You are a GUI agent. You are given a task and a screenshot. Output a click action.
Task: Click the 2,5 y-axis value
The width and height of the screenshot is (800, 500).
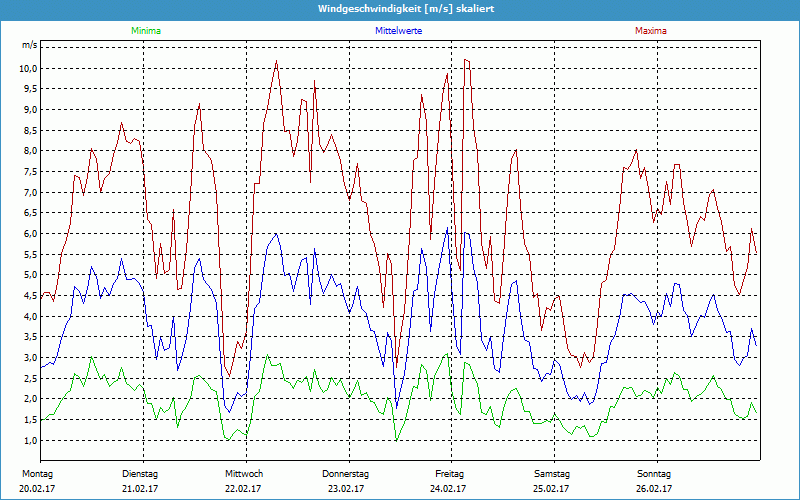[30, 379]
